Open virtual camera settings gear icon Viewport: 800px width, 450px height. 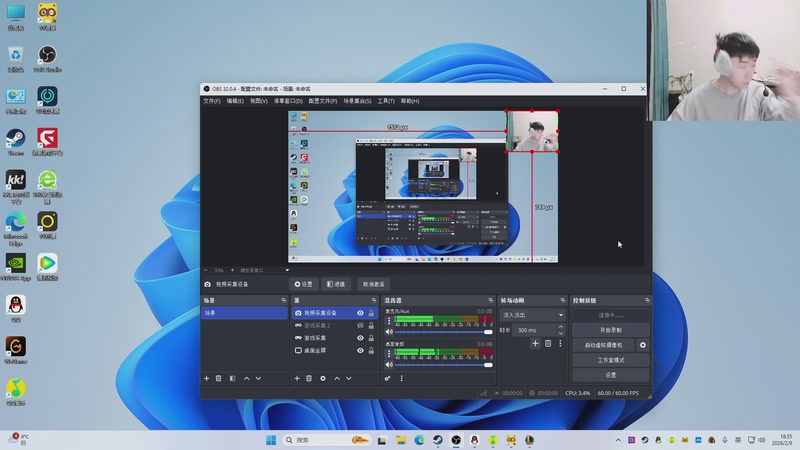(x=643, y=345)
